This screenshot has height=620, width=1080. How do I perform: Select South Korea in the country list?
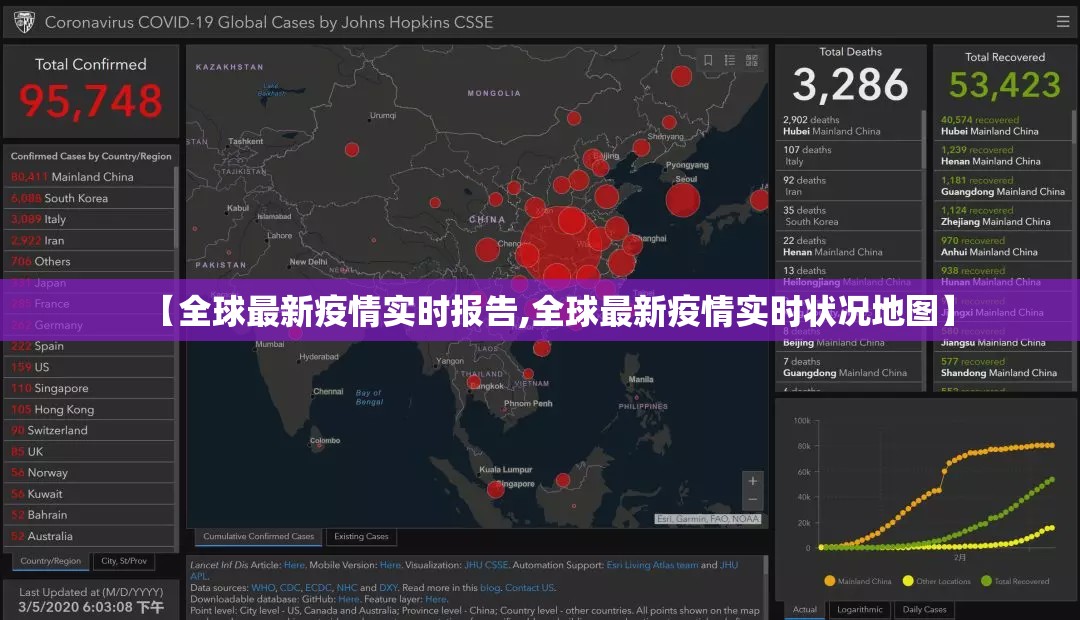(x=75, y=198)
